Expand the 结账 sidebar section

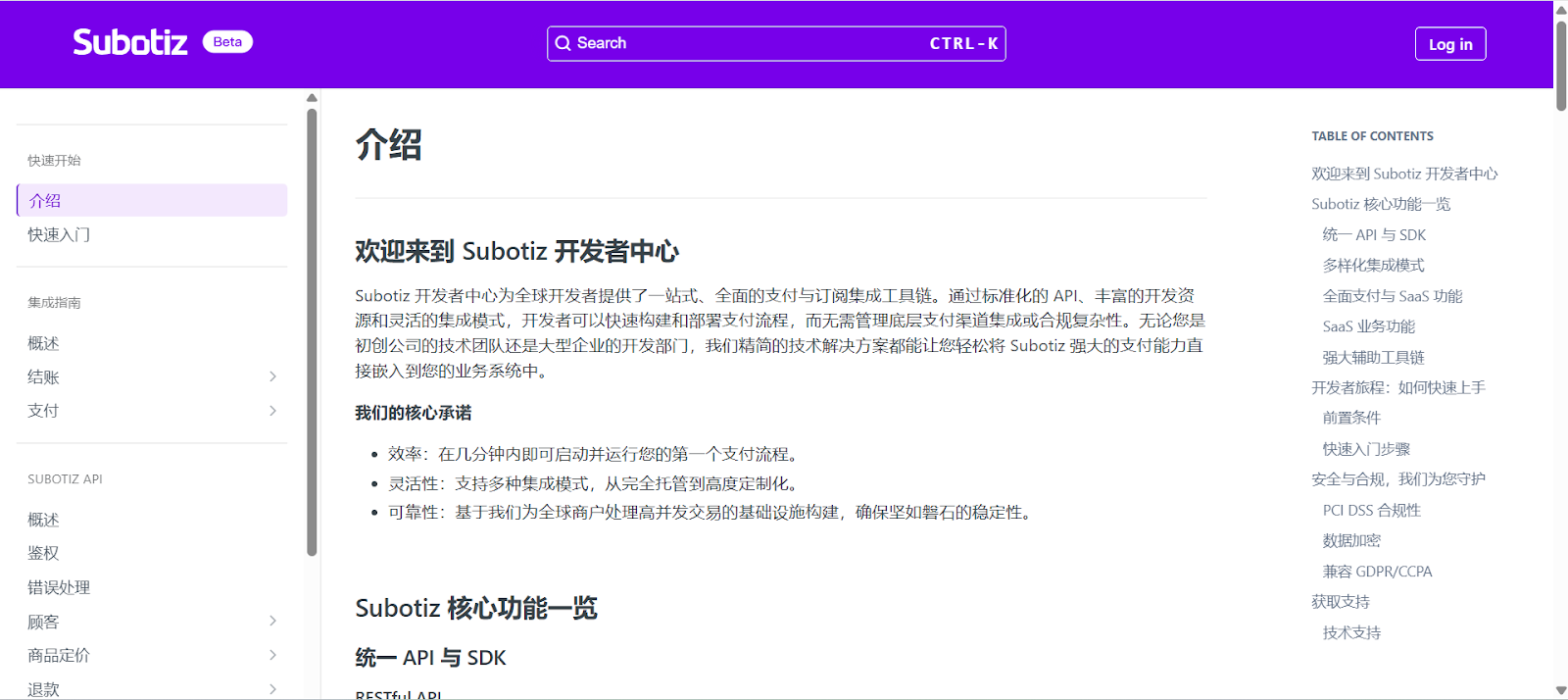(x=272, y=376)
